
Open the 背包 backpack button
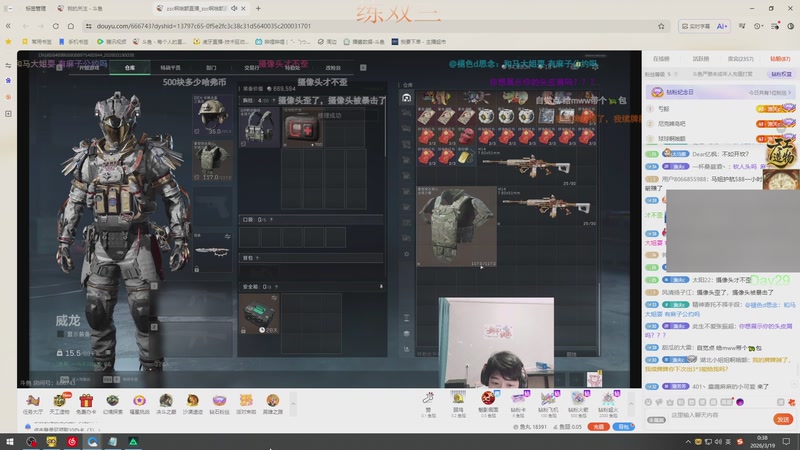623,427
